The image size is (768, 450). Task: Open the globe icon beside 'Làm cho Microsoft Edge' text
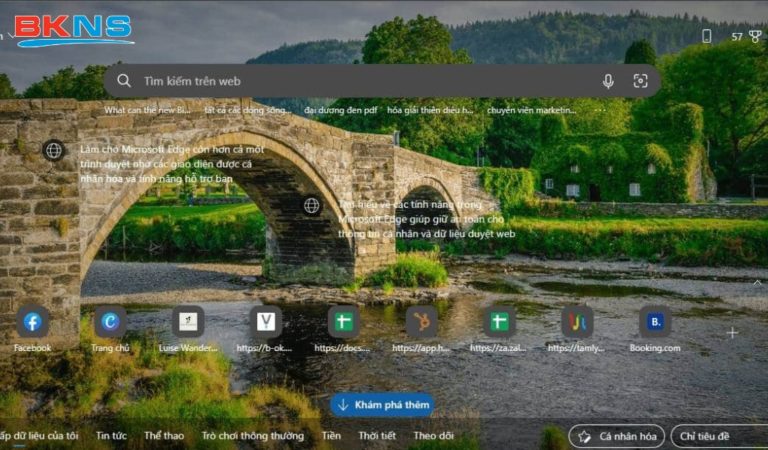point(53,150)
